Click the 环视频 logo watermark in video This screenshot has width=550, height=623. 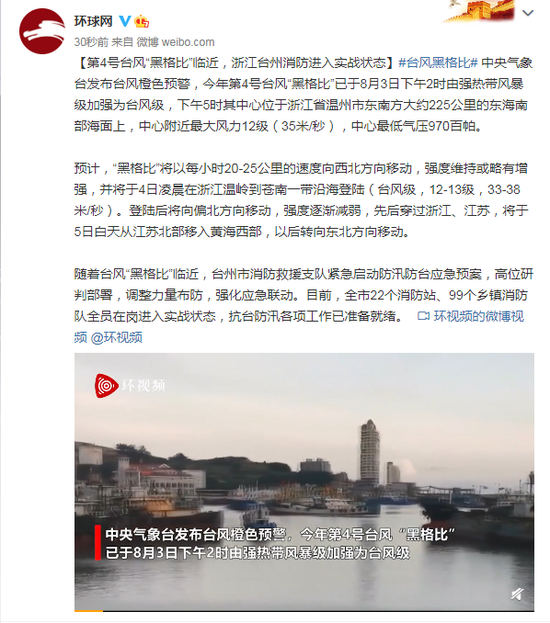click(x=130, y=385)
